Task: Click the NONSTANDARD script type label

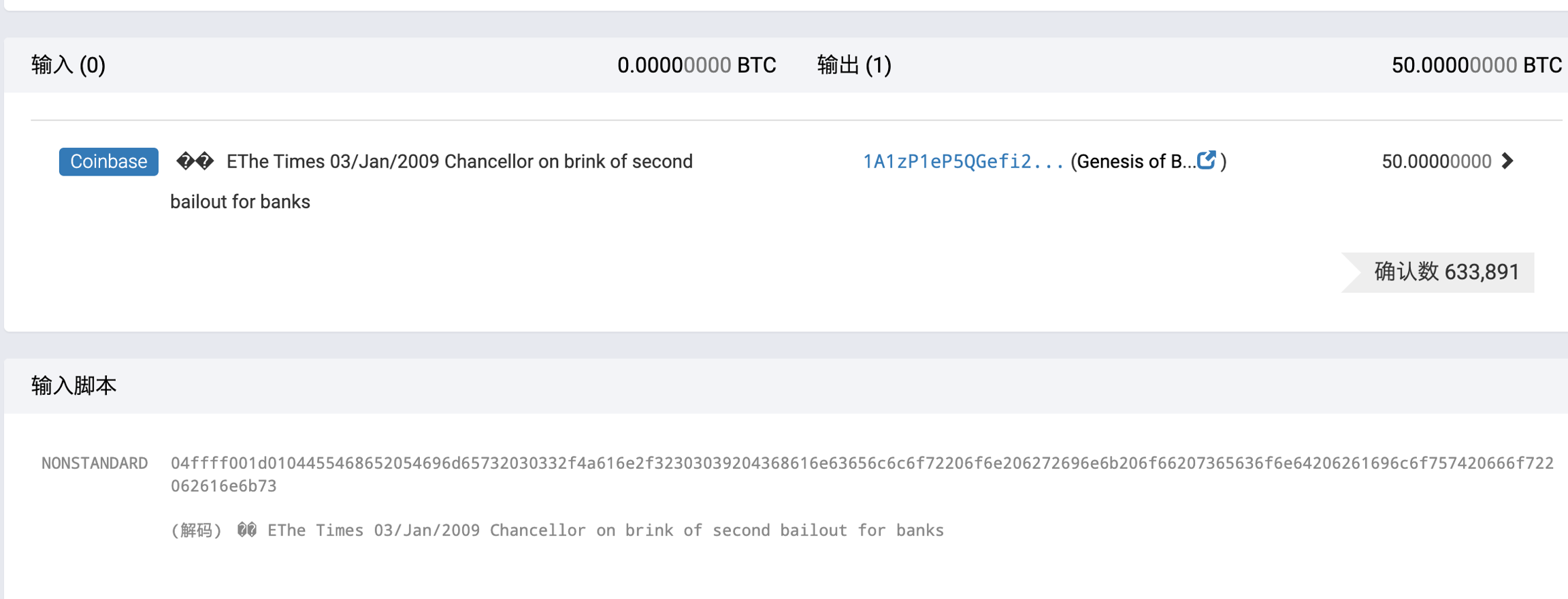Action: point(95,464)
